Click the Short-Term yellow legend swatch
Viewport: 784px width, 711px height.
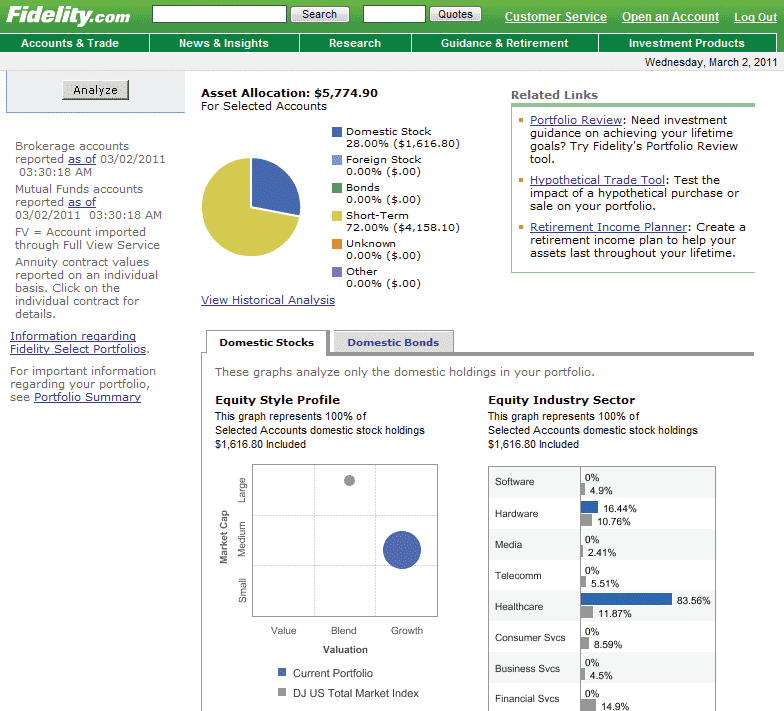coord(337,216)
